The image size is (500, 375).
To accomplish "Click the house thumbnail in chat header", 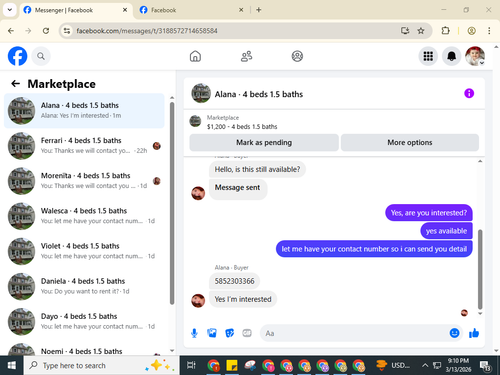I will 201,93.
